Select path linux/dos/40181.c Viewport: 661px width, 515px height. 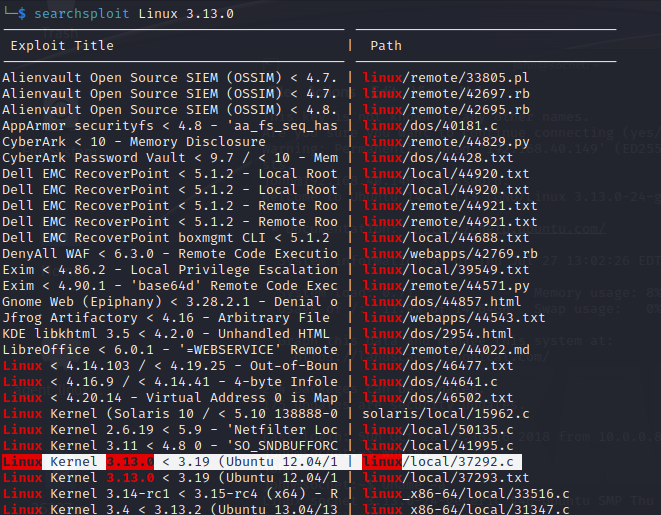pos(430,126)
